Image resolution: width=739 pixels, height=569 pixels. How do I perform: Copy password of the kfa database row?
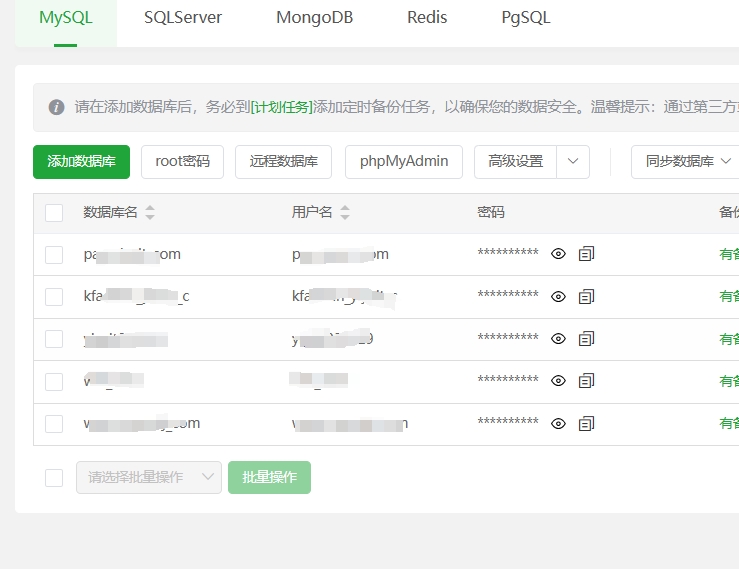586,297
